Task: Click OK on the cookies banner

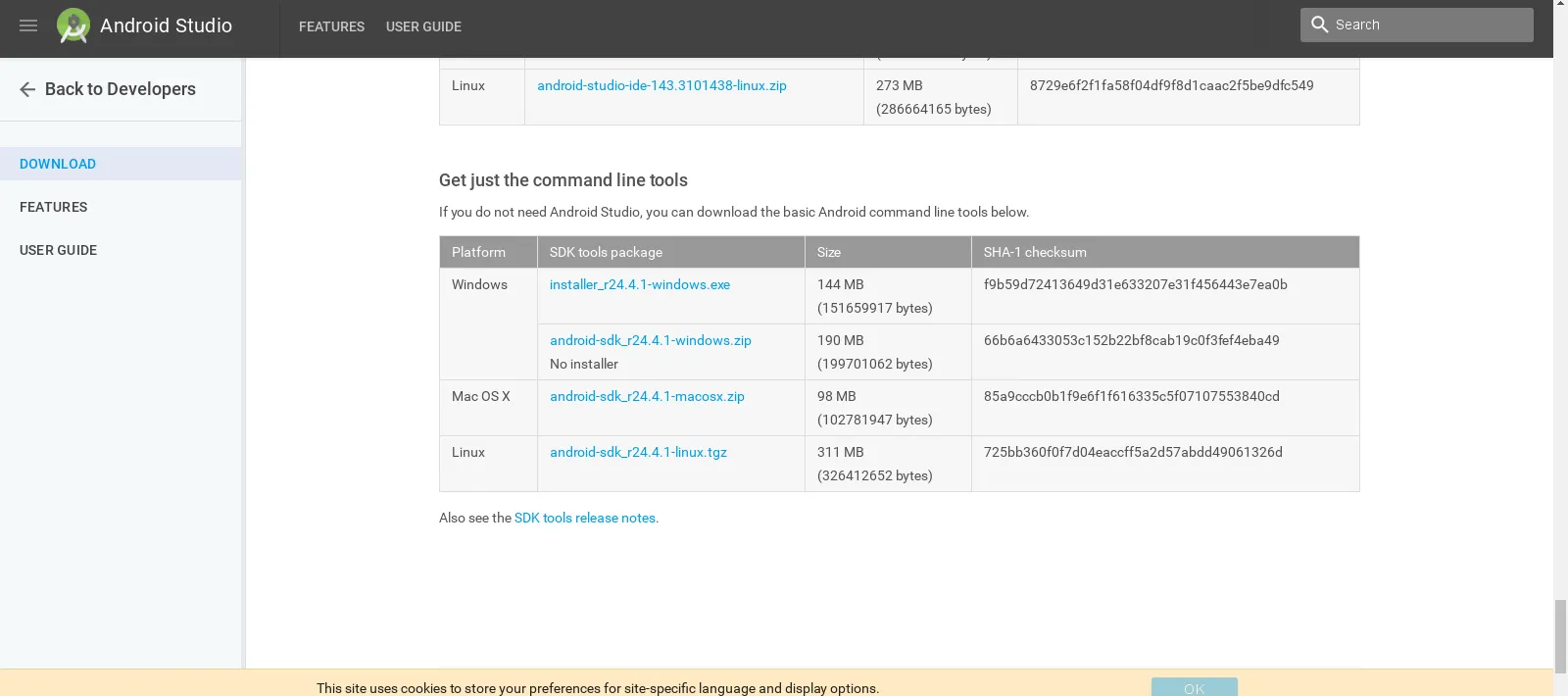Action: 1194,688
